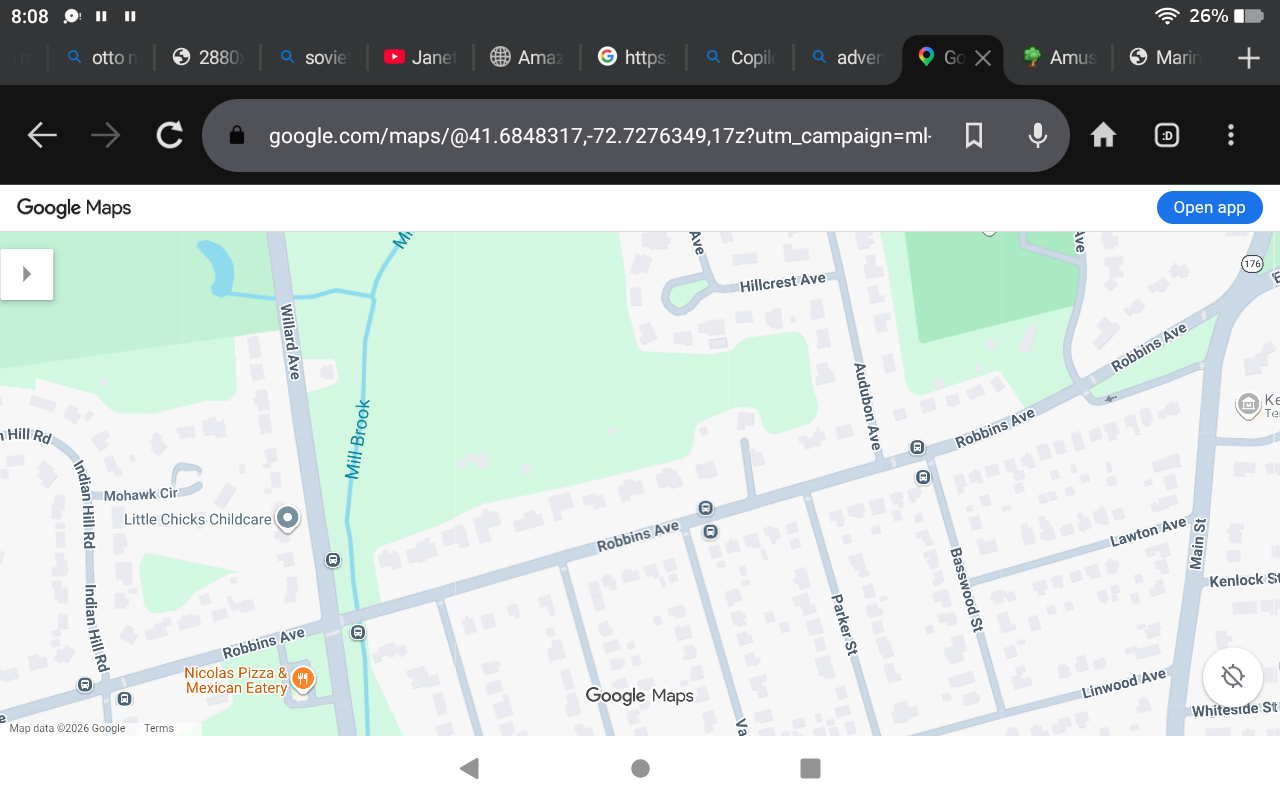1280x800 pixels.
Task: Click the Google Maps header logo
Action: [74, 208]
